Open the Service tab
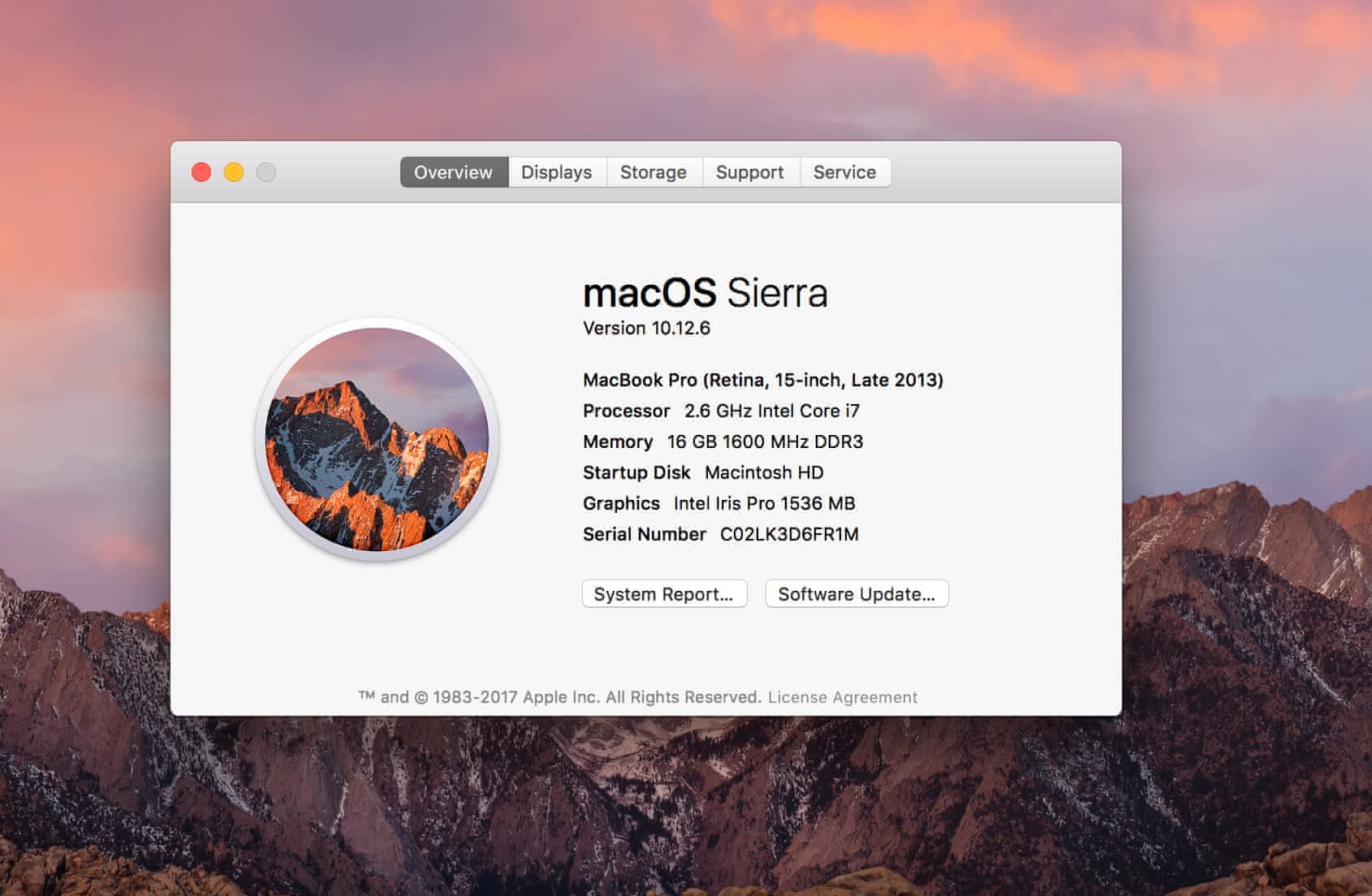This screenshot has height=896, width=1372. pos(845,172)
